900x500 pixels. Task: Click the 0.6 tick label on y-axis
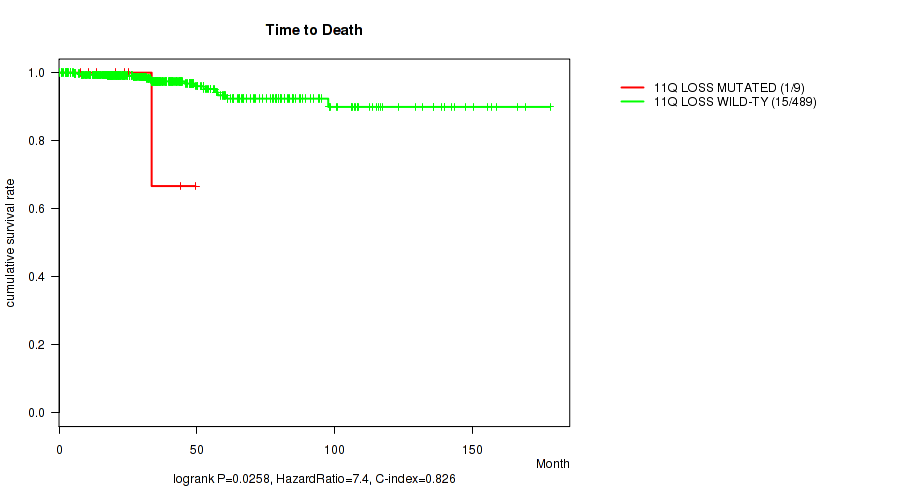pyautogui.click(x=36, y=209)
